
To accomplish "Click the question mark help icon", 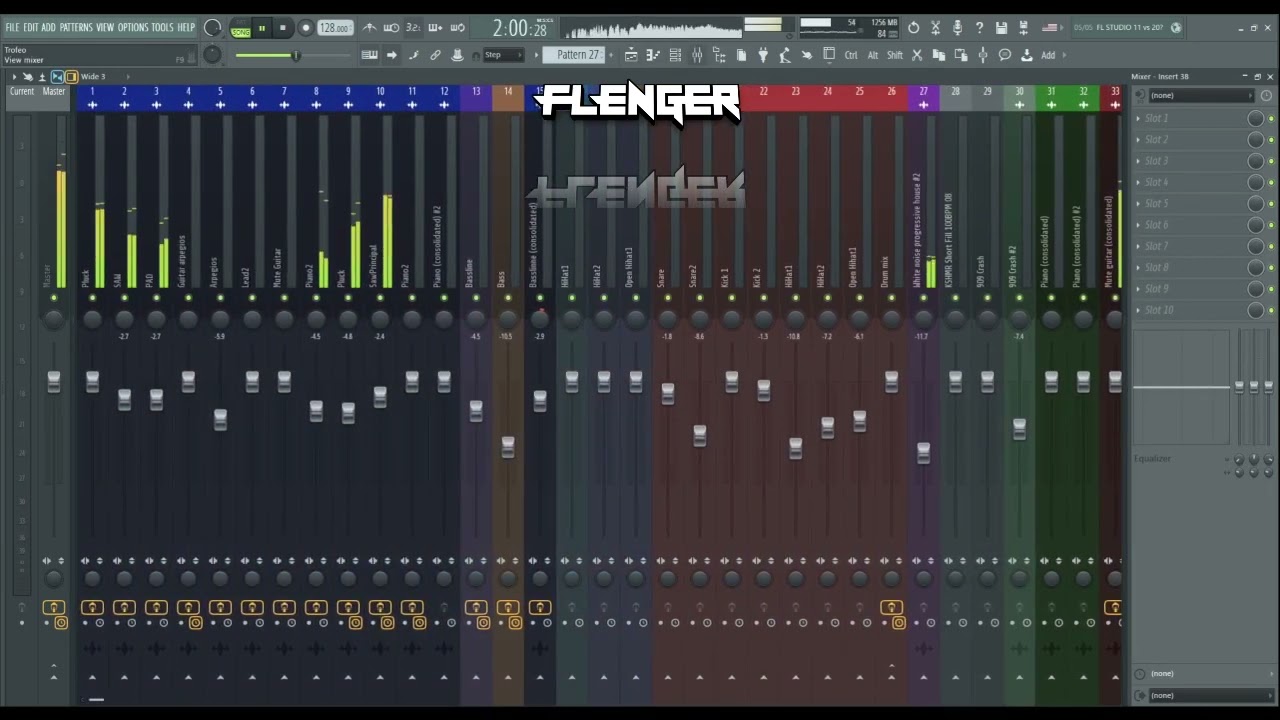I will pyautogui.click(x=979, y=28).
